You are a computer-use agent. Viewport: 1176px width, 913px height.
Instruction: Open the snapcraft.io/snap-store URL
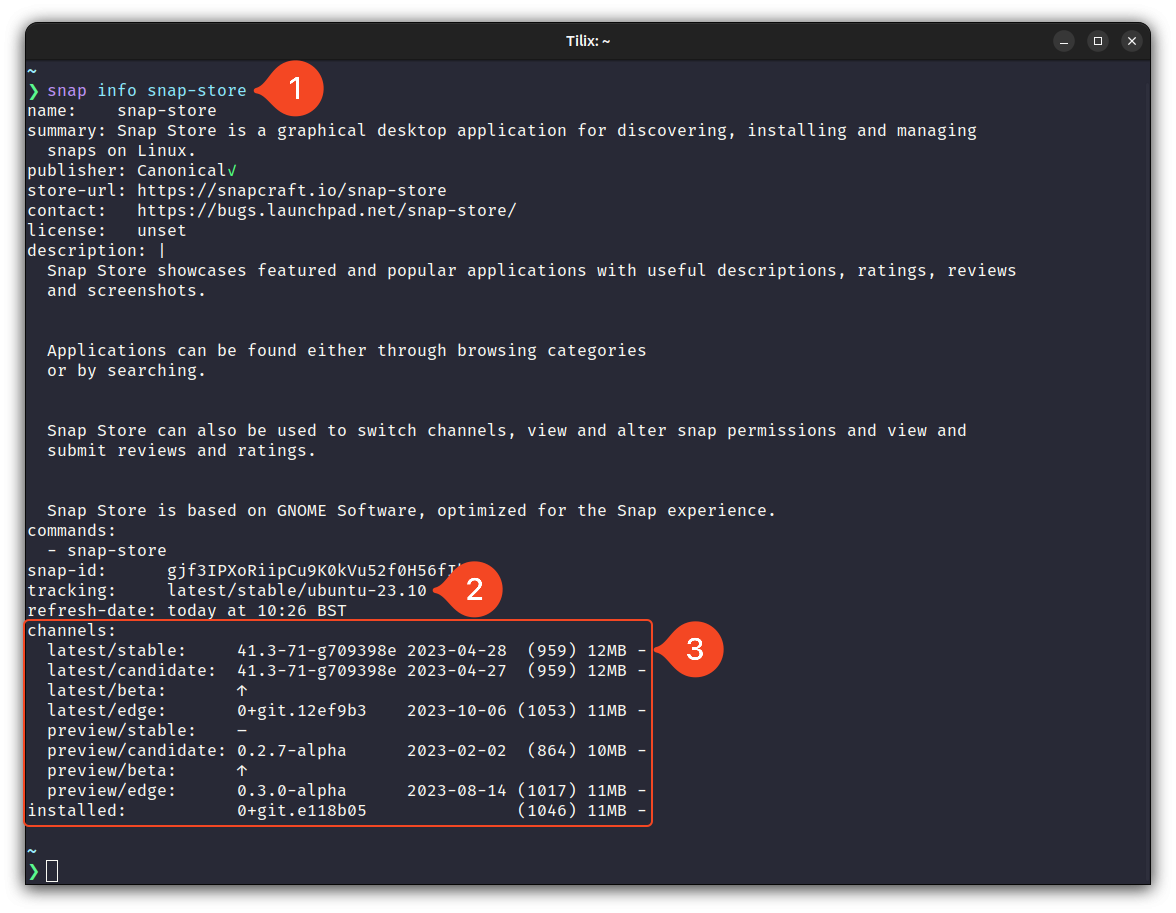(291, 191)
